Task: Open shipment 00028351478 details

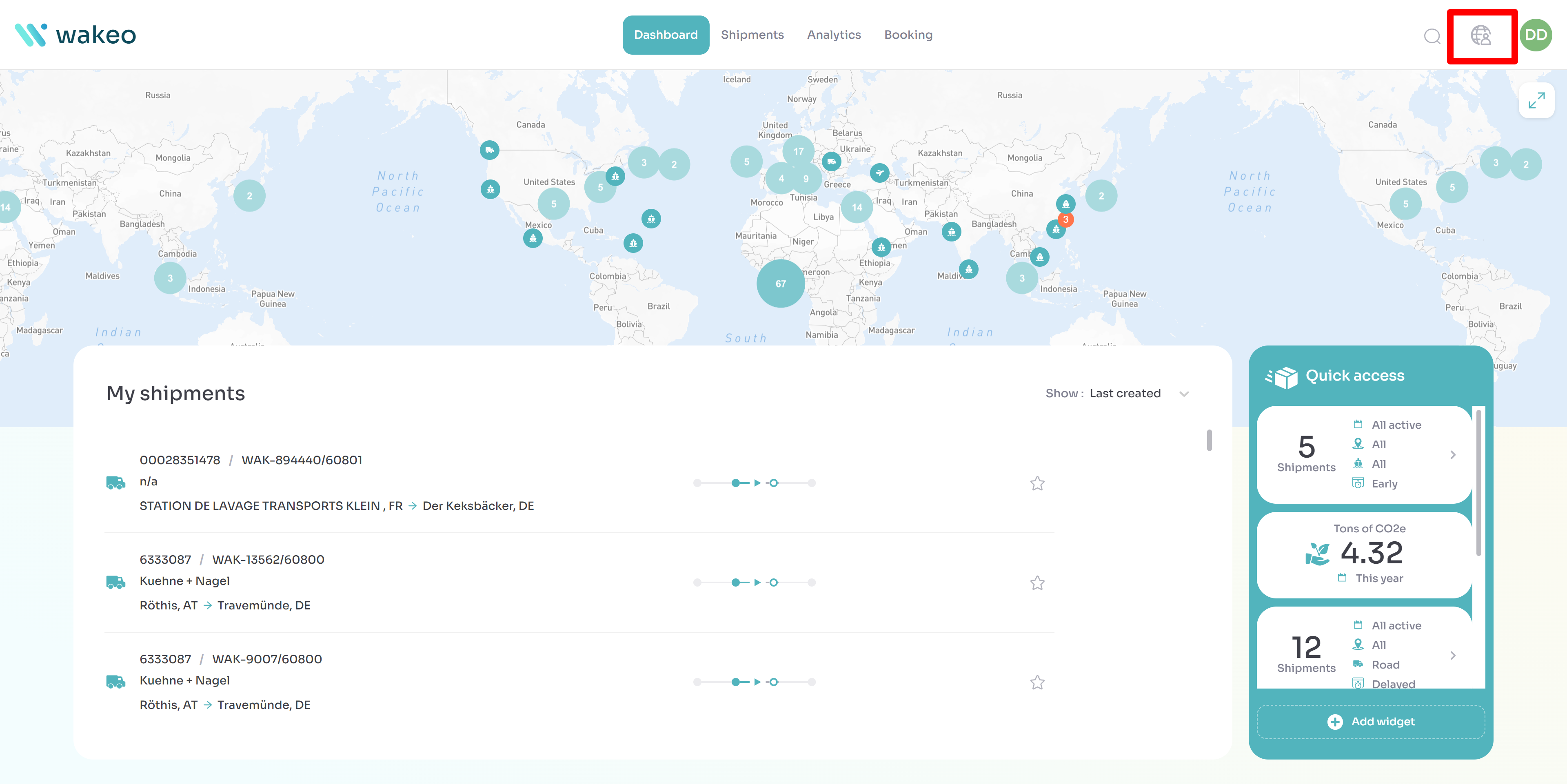Action: 180,460
